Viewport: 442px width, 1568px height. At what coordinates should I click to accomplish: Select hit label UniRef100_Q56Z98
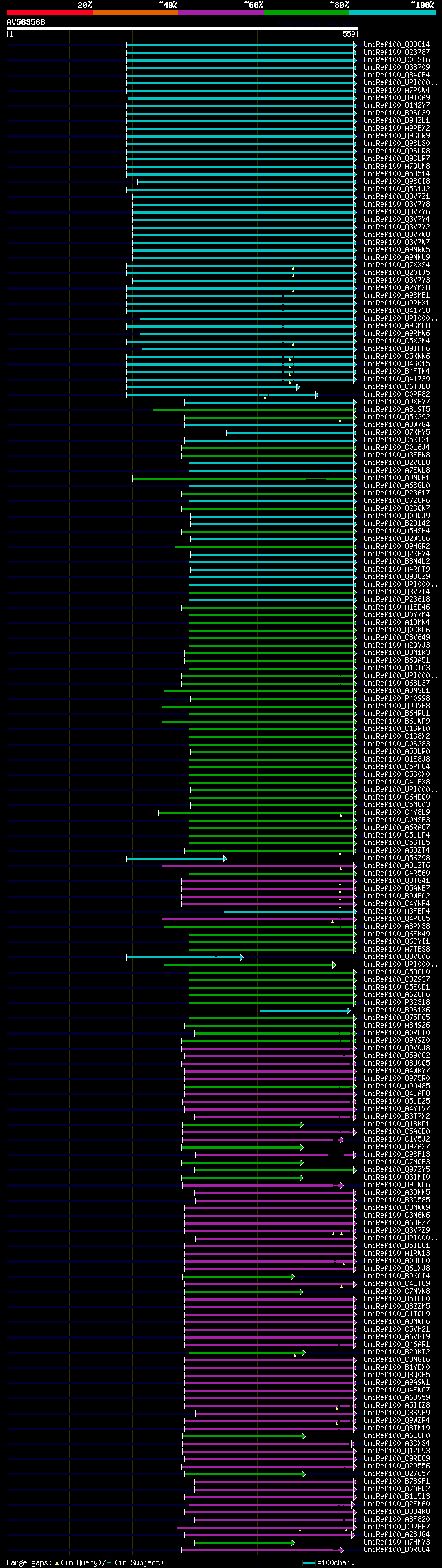[x=396, y=858]
